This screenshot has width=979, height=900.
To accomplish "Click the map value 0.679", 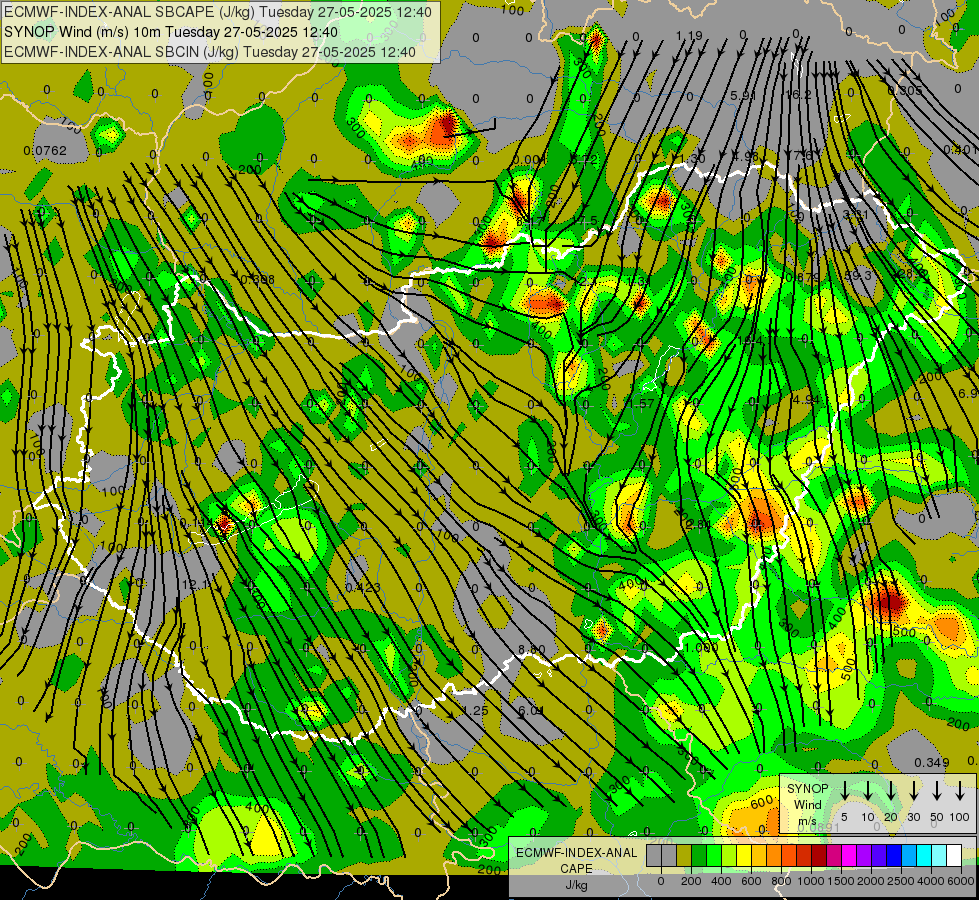I will click(x=803, y=278).
